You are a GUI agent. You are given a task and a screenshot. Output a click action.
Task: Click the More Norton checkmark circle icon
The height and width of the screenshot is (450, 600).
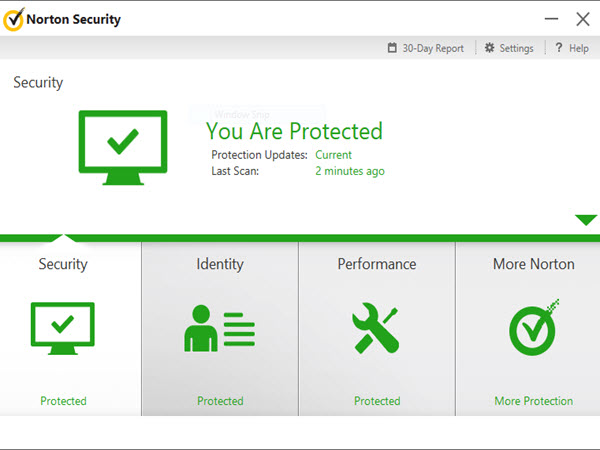pyautogui.click(x=534, y=328)
